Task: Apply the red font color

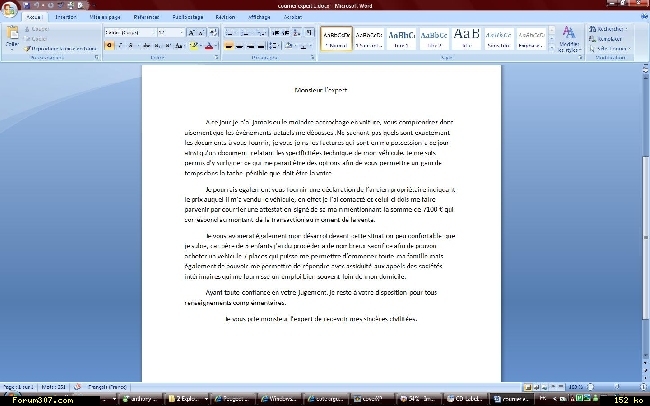Action: tap(209, 46)
